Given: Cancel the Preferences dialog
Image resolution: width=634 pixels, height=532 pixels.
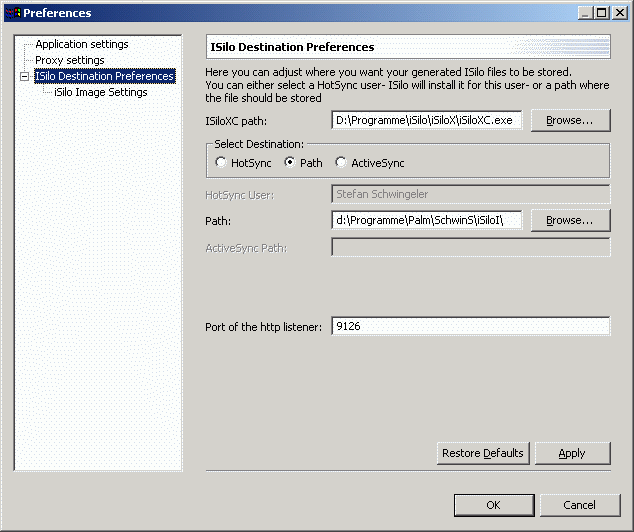Looking at the screenshot, I should click(580, 505).
